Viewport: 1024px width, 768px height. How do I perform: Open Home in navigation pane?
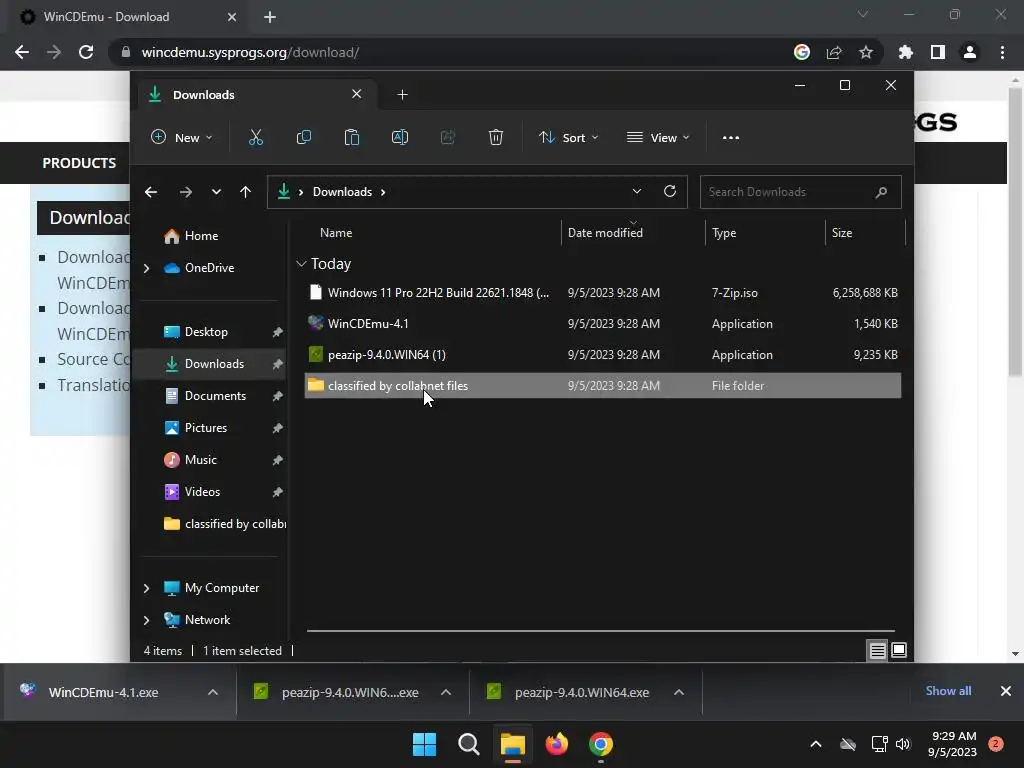pos(201,236)
